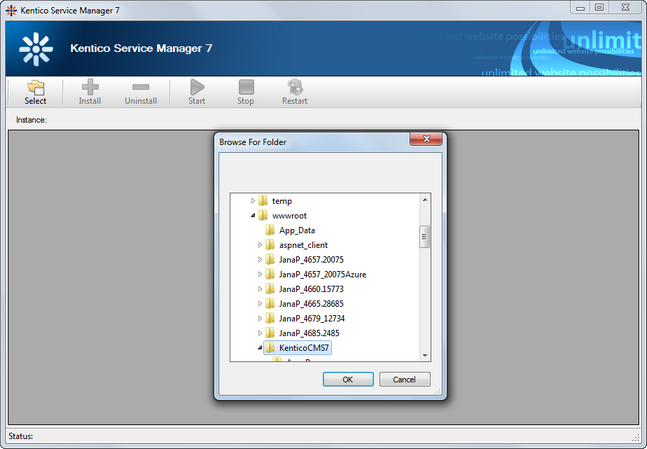647x449 pixels.
Task: Expand the JanaP_4665.28685 folder node
Action: click(260, 303)
